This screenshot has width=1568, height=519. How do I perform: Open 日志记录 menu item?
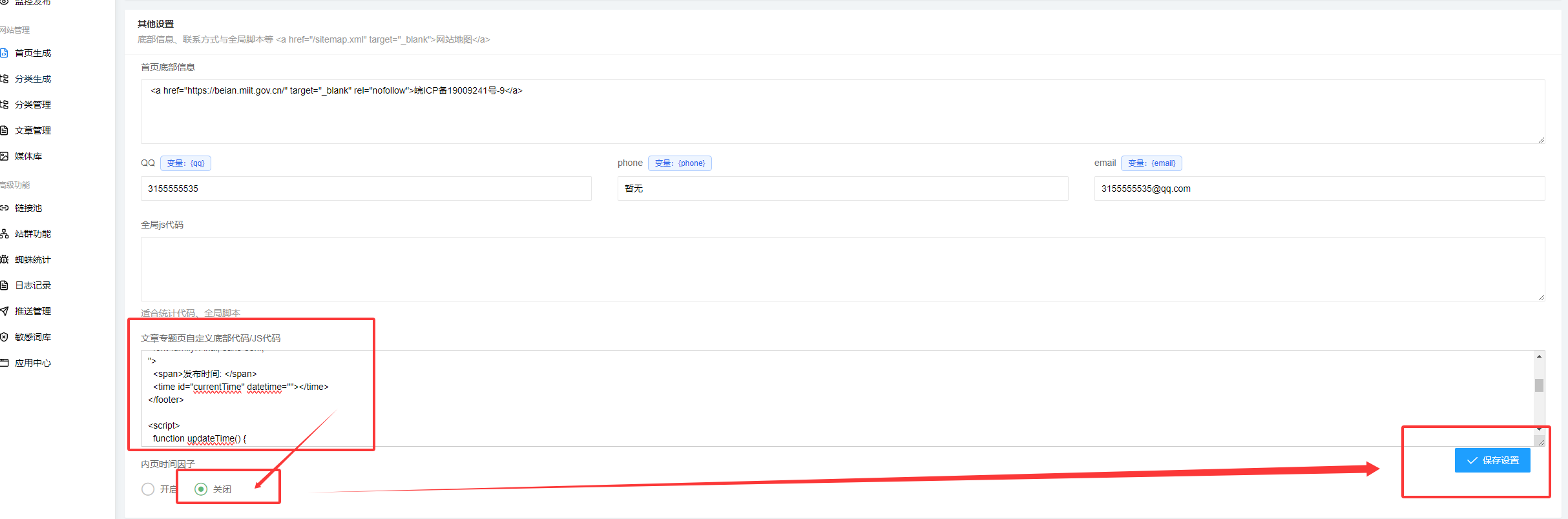coord(32,285)
